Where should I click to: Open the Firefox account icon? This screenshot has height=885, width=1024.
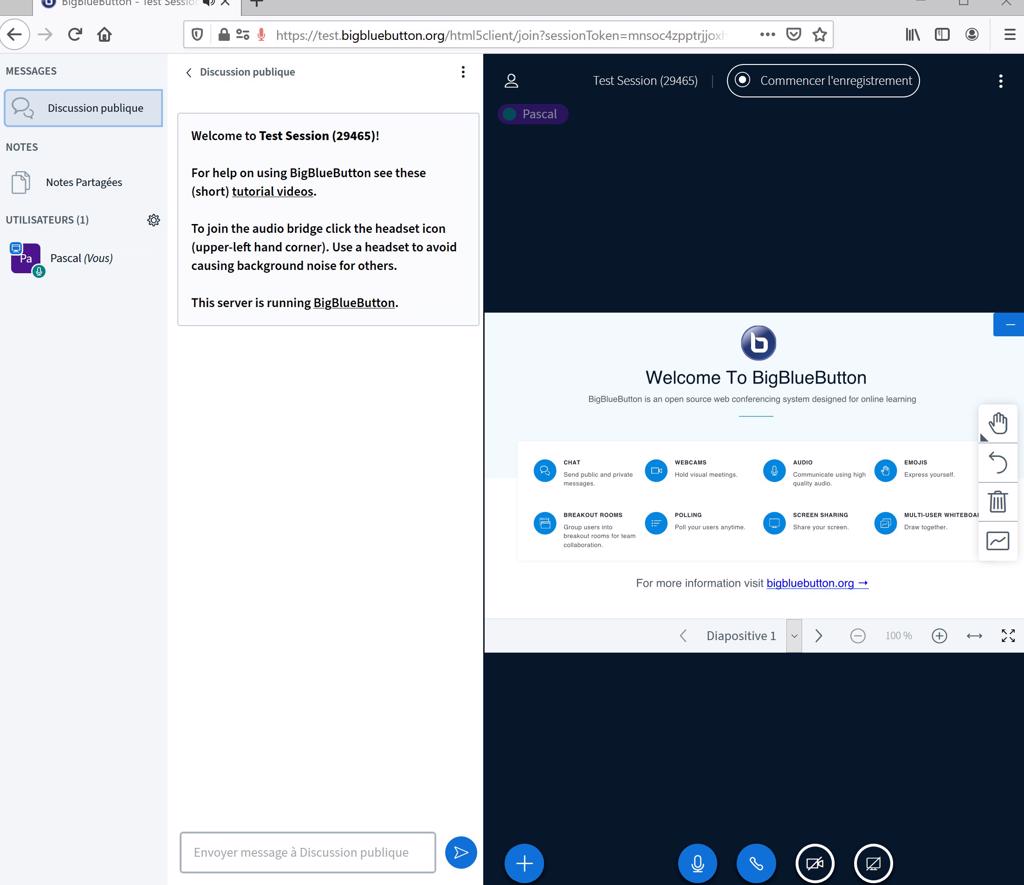(972, 35)
